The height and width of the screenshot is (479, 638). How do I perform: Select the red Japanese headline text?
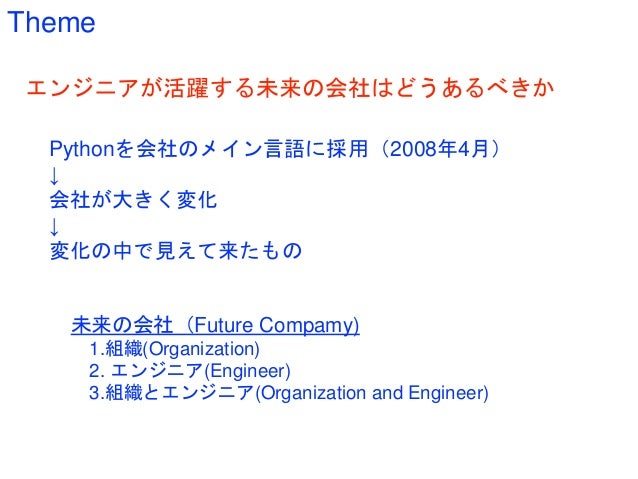pos(291,88)
